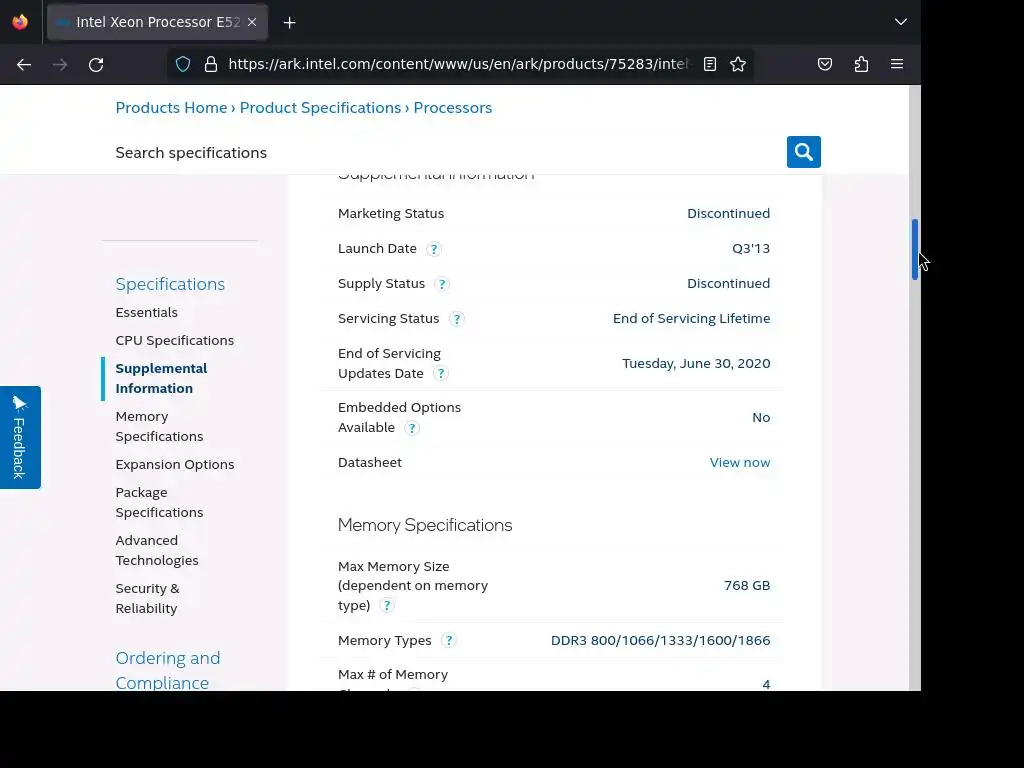
Task: Select Supplemental Information in the sidebar
Action: coord(161,378)
